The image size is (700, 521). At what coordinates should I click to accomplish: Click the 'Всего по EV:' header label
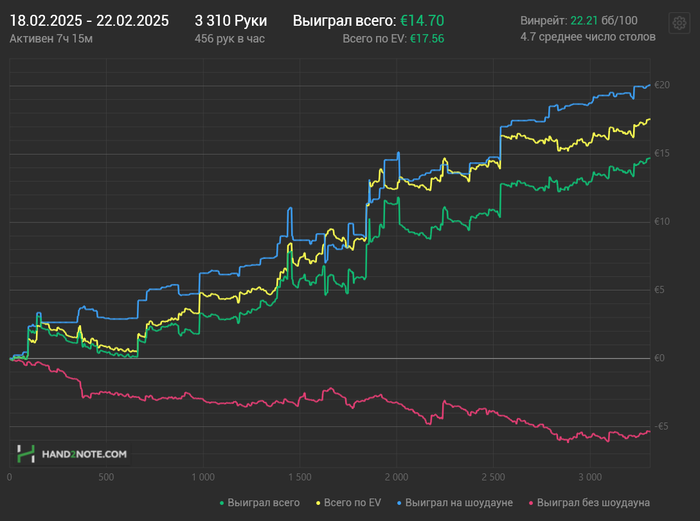375,39
